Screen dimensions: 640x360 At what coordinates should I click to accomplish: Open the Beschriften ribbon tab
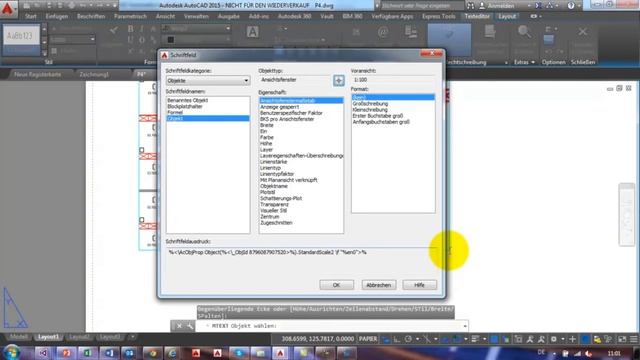point(91,16)
